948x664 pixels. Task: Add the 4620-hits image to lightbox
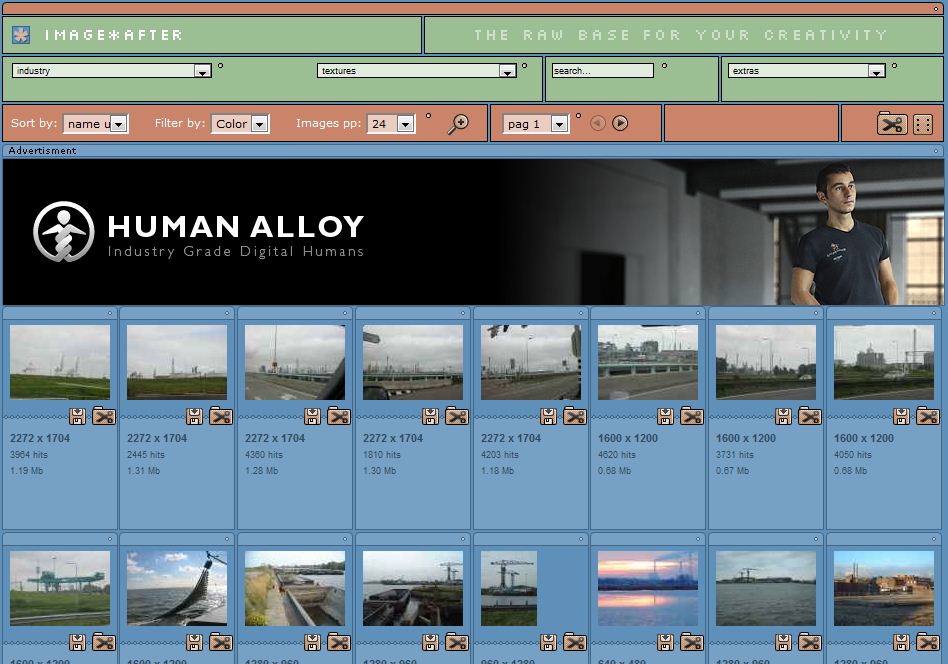tap(692, 416)
